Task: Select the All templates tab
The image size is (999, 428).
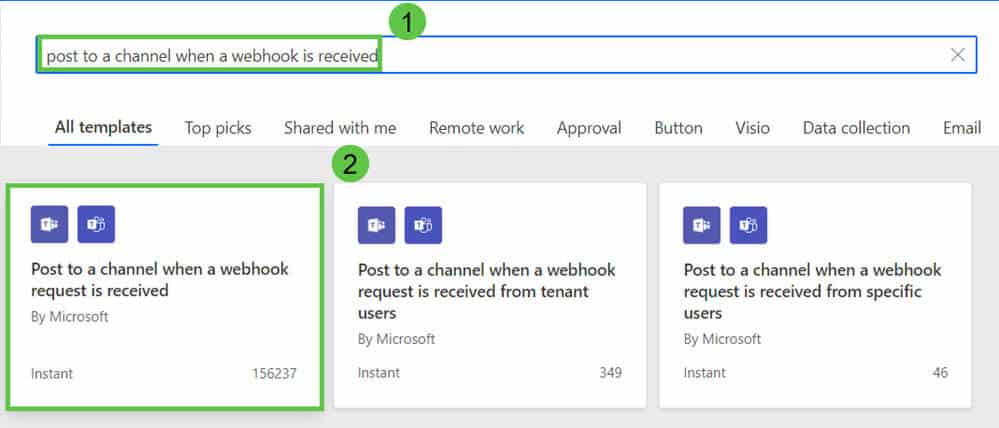Action: pyautogui.click(x=103, y=127)
